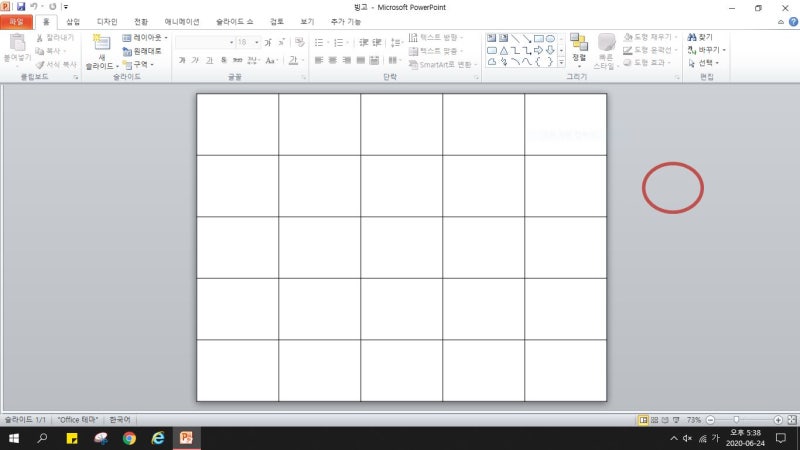This screenshot has height=450, width=800.
Task: Open Change Case (Aa) dropdown
Action: coord(271,60)
